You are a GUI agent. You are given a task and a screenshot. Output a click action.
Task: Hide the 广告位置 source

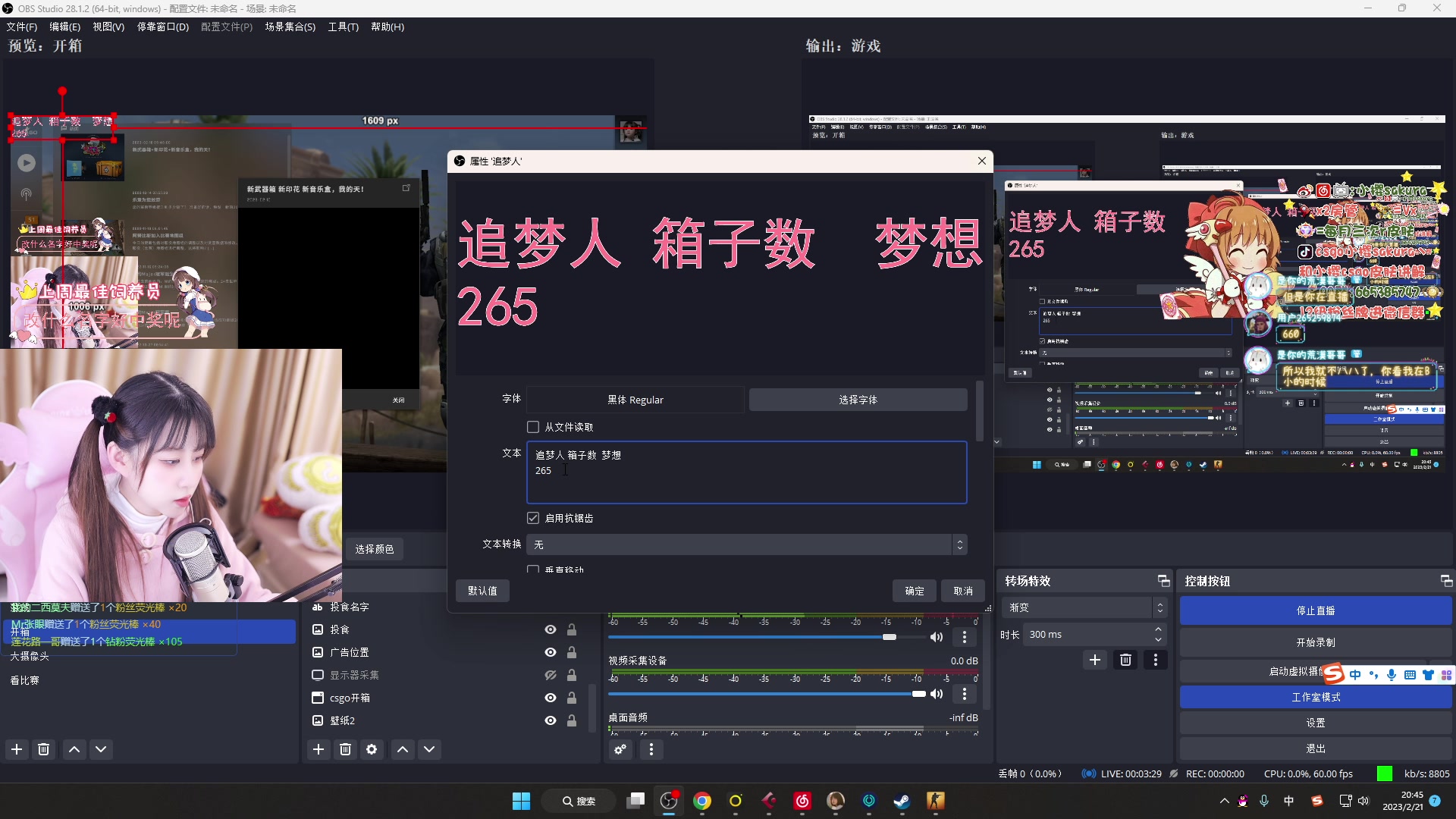pos(551,652)
